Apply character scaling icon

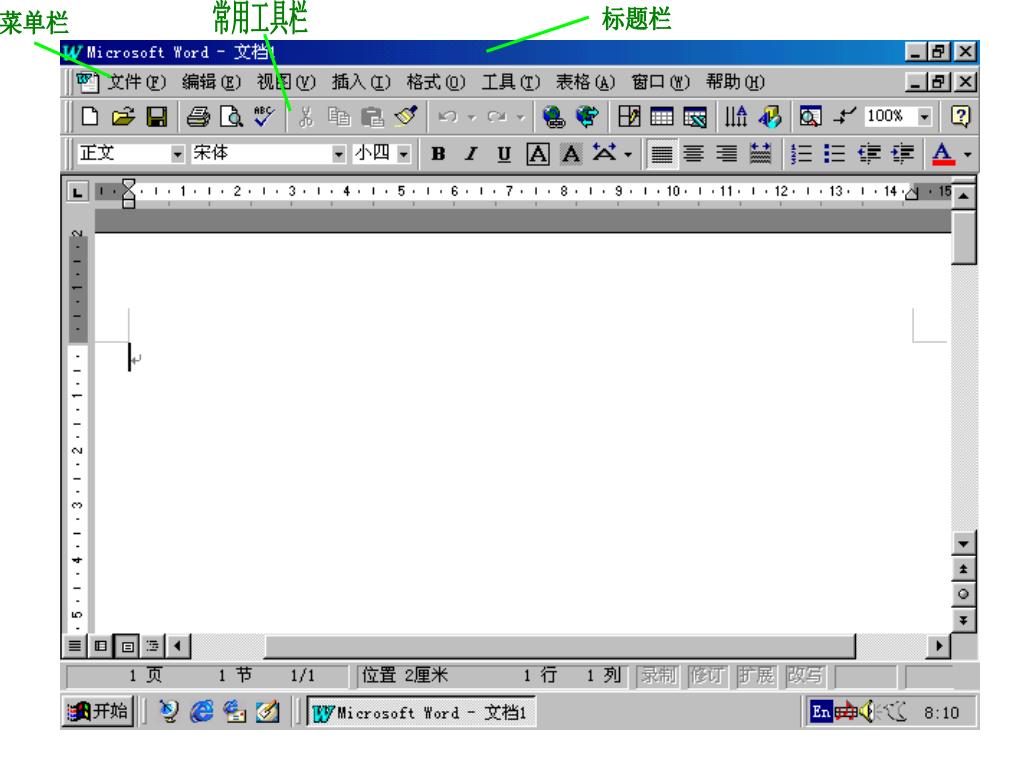pyautogui.click(x=604, y=153)
